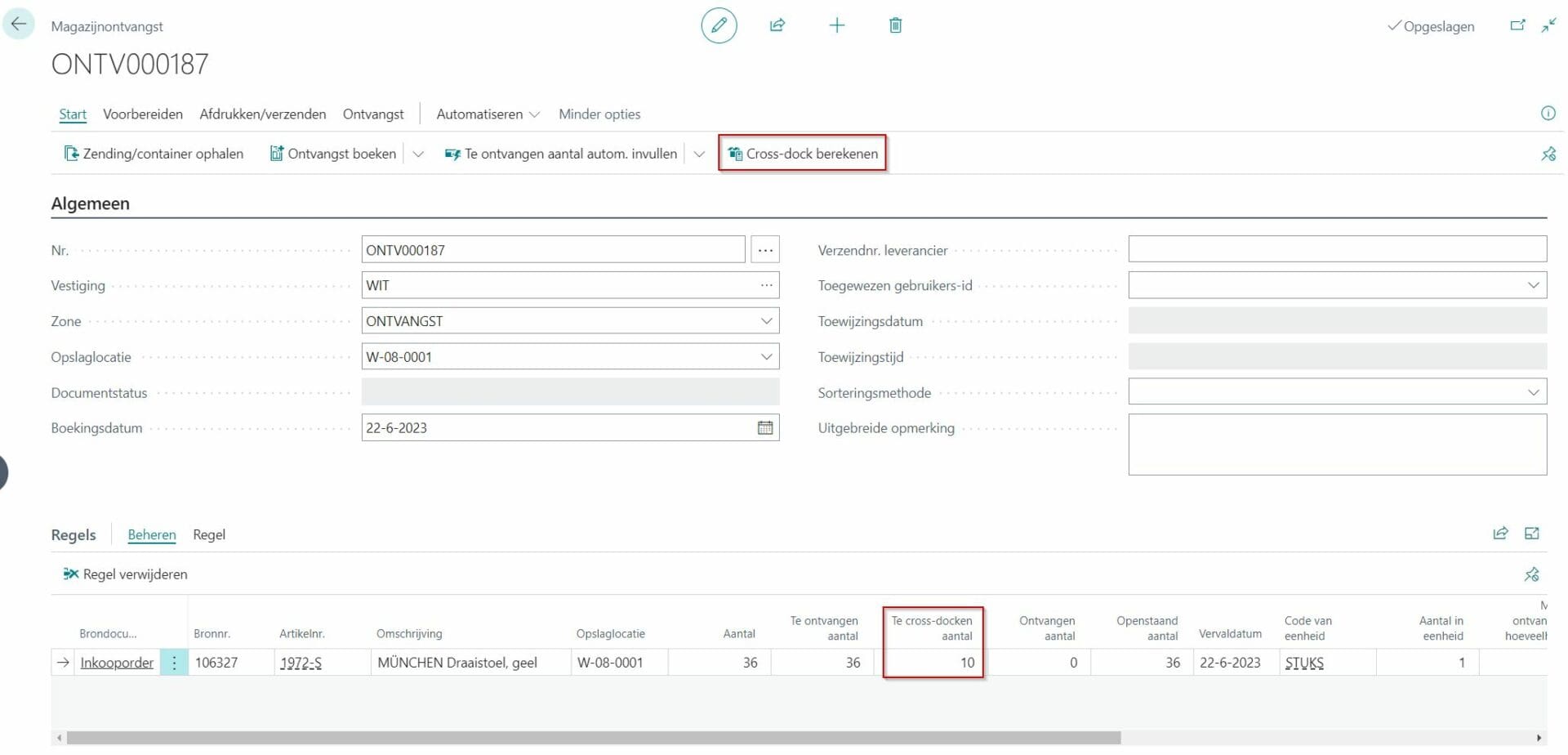Click line Opslaglocatie cell W-08-0001

[619, 663]
